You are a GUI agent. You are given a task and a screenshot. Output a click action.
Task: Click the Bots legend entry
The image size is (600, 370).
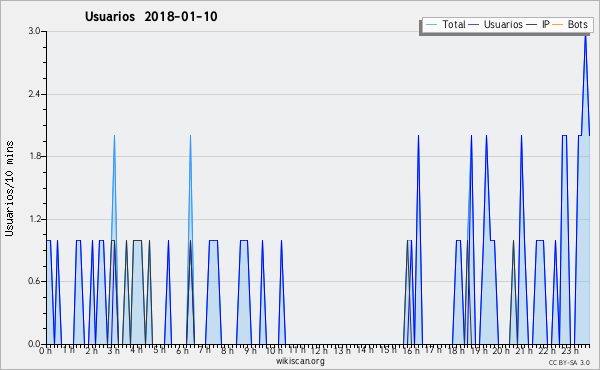(x=570, y=24)
